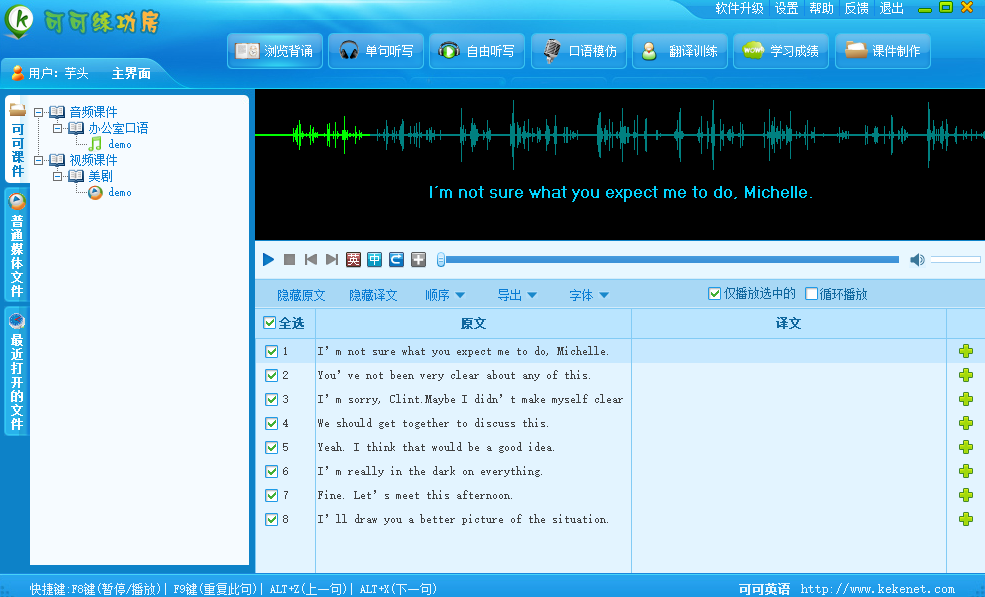Collapse the 音频课件 tree node
The height and width of the screenshot is (597, 985).
[x=38, y=112]
